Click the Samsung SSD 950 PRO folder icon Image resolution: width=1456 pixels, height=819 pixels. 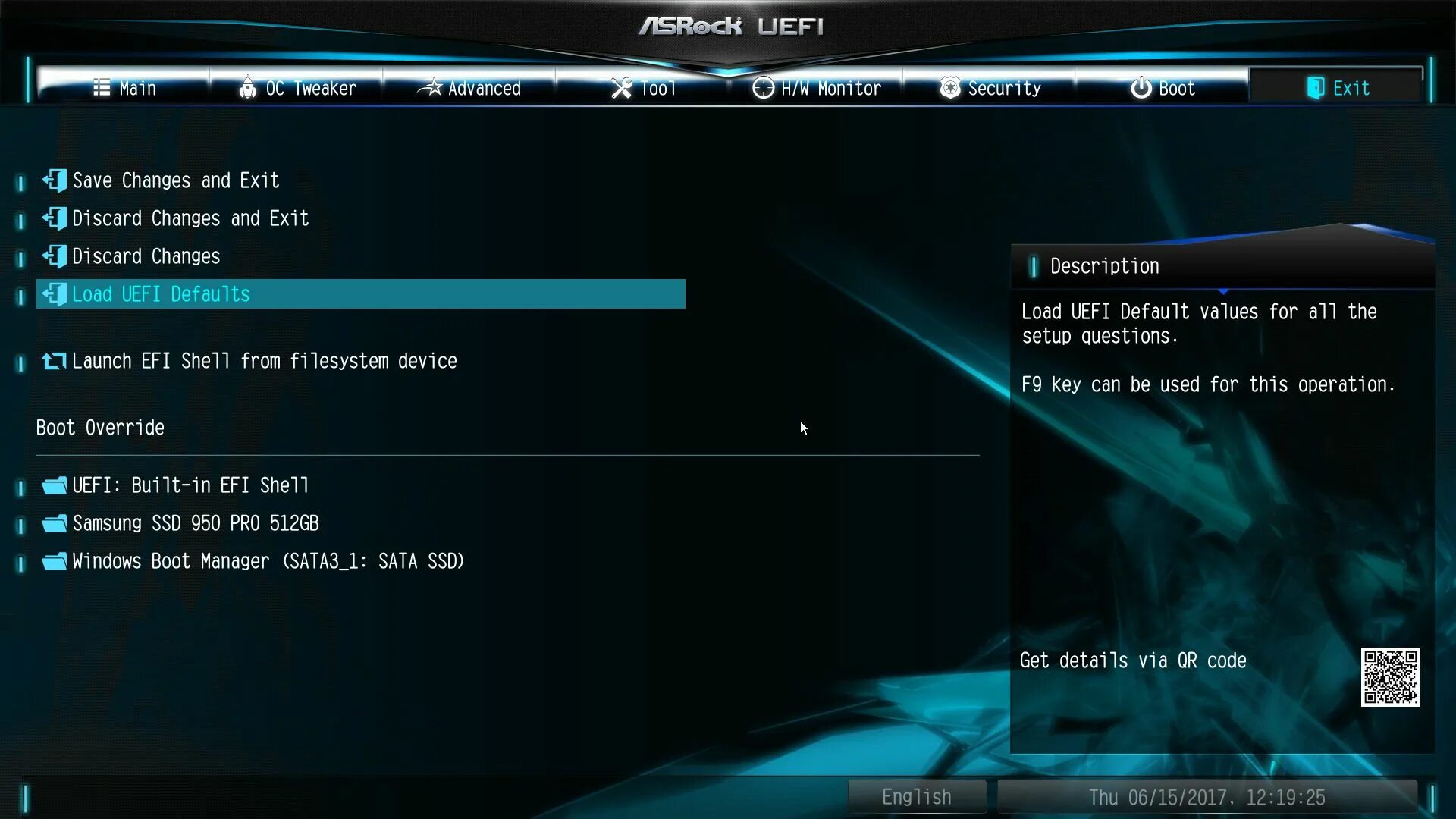pos(55,523)
